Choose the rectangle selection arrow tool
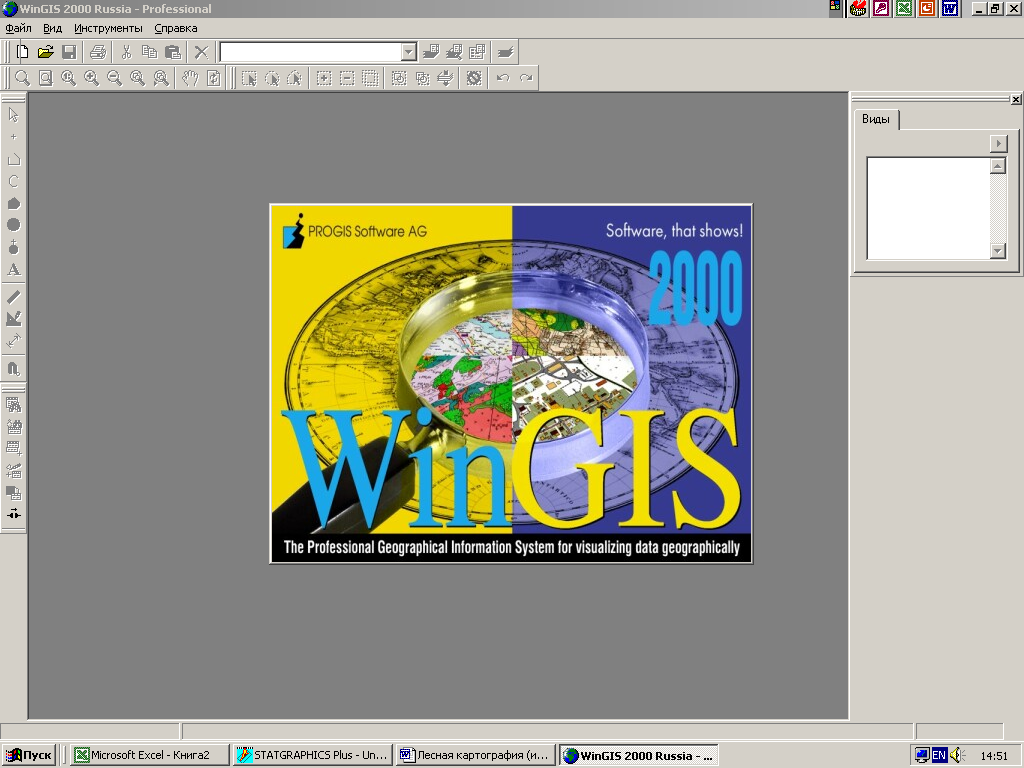The image size is (1024, 768). tap(249, 78)
